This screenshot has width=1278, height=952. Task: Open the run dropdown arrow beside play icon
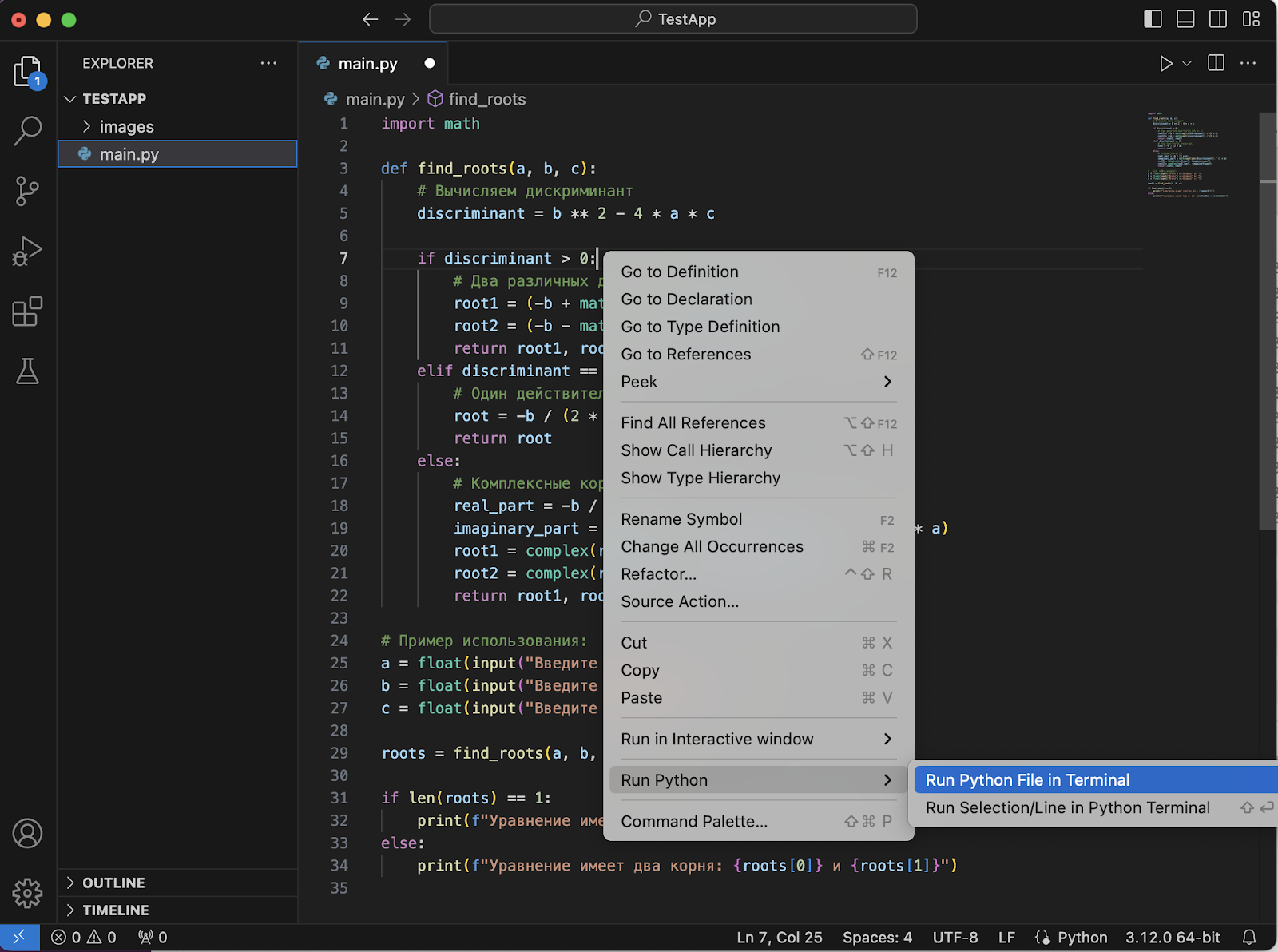[x=1187, y=63]
